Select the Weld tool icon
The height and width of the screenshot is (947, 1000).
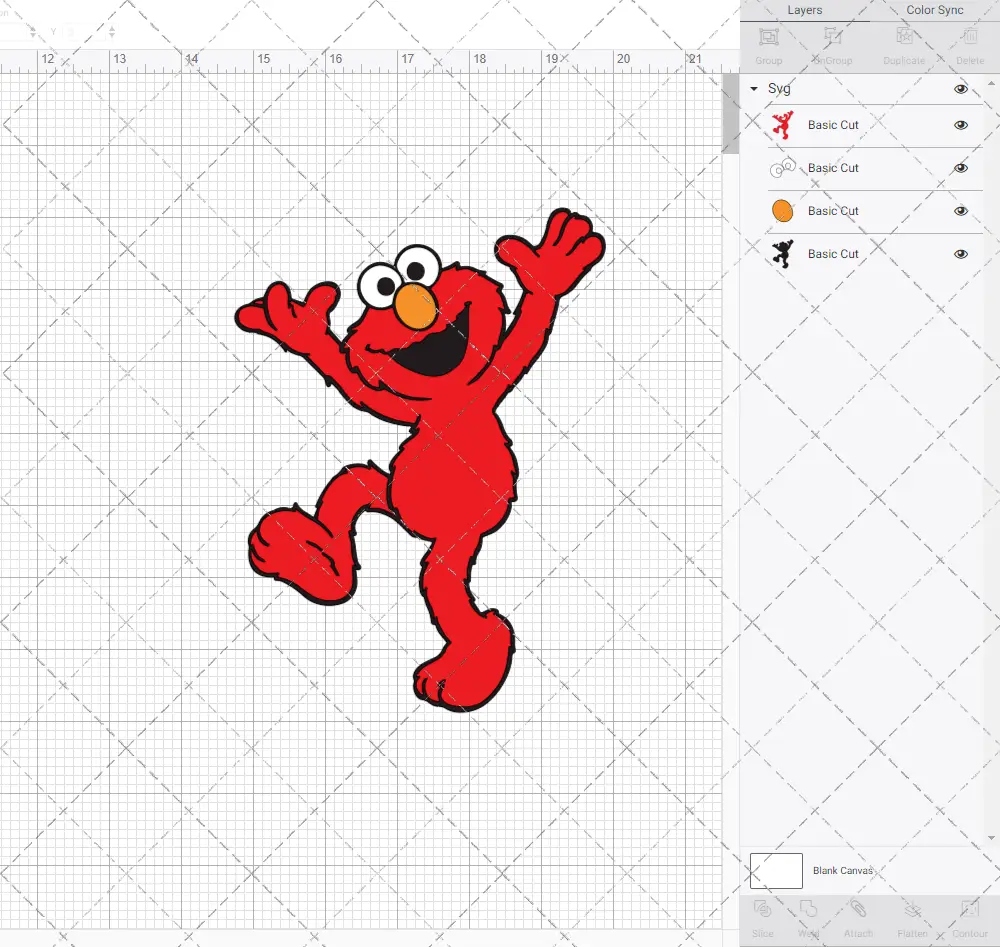pyautogui.click(x=808, y=909)
